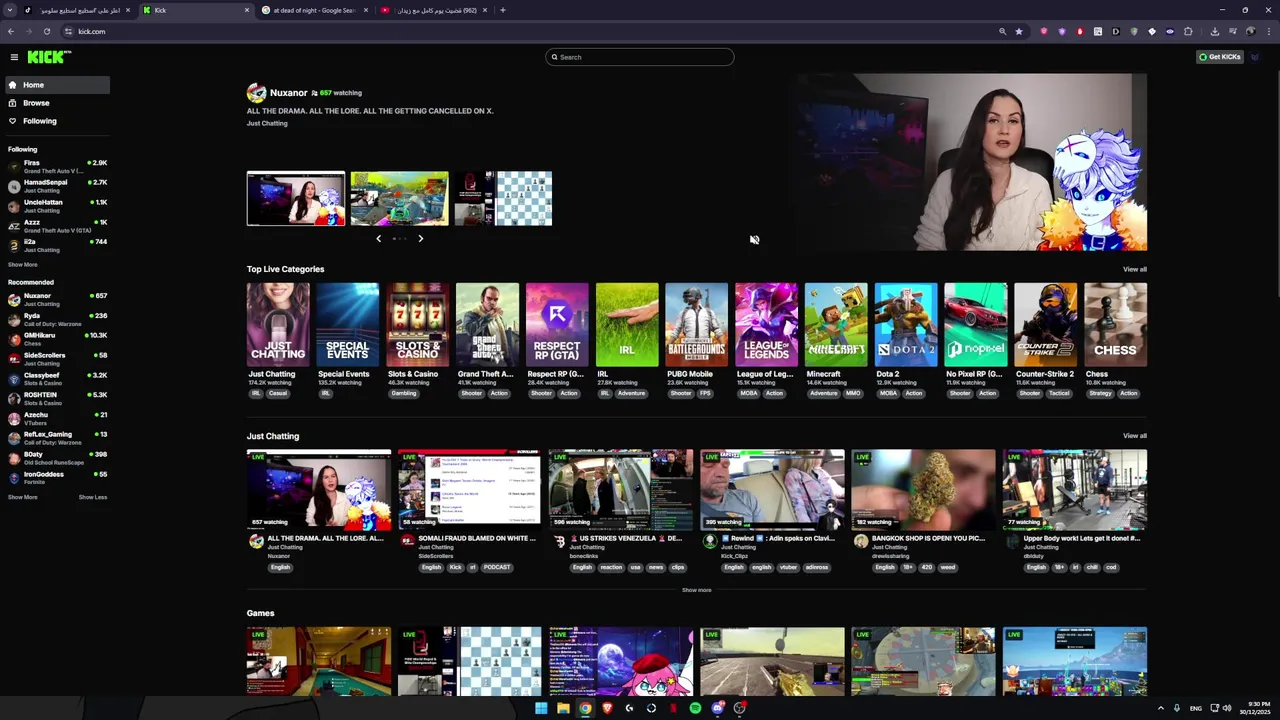Image resolution: width=1280 pixels, height=720 pixels.
Task: Go to Home in sidebar
Action: pos(57,85)
